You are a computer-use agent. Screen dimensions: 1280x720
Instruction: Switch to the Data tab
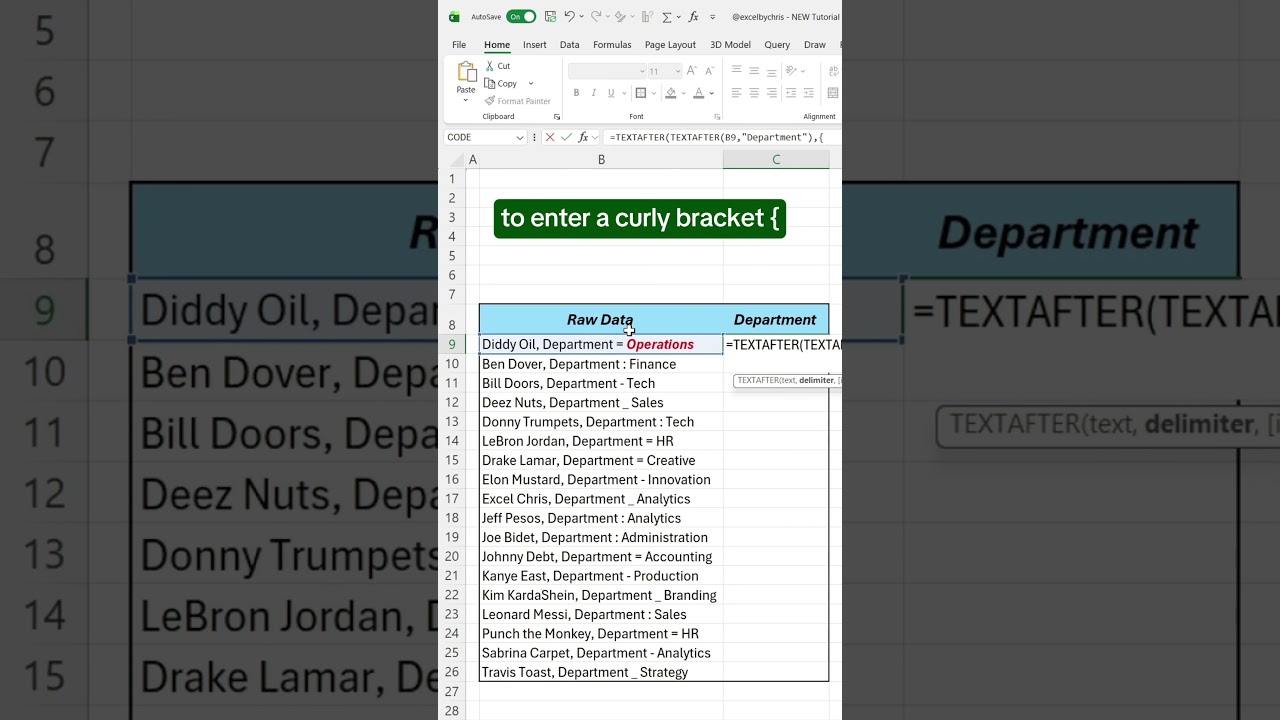tap(570, 45)
